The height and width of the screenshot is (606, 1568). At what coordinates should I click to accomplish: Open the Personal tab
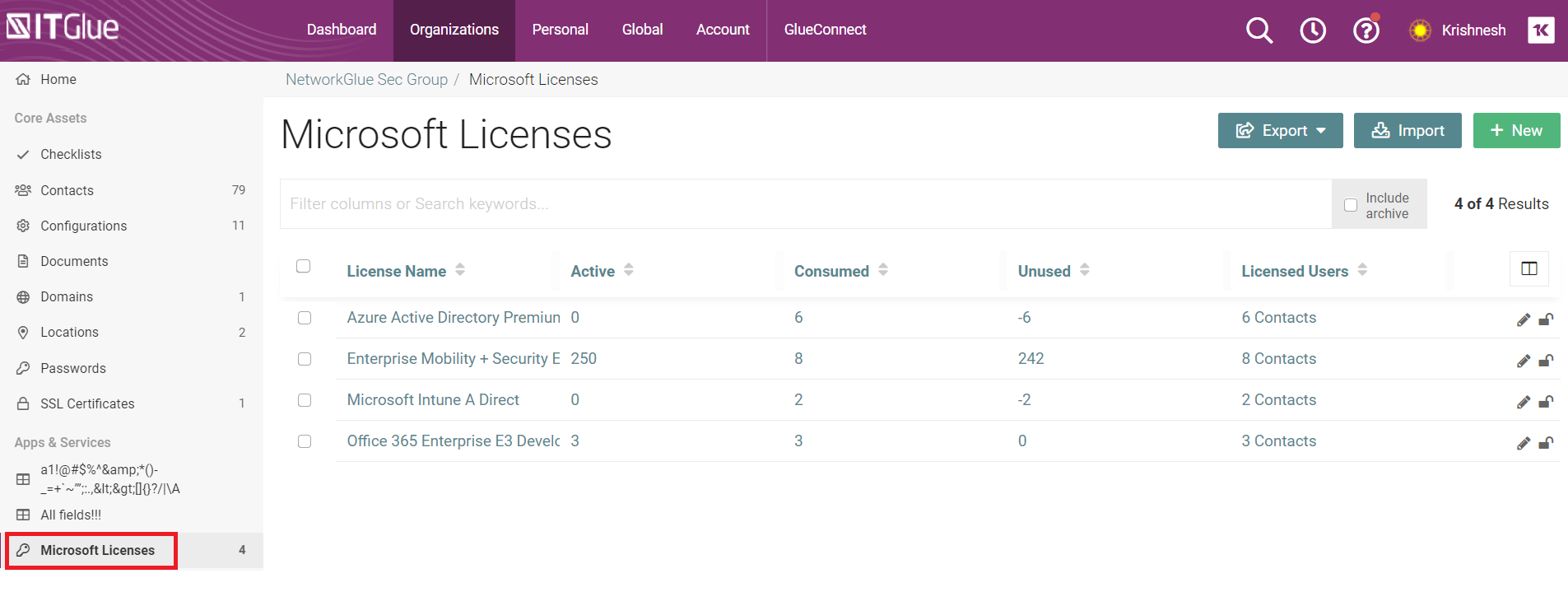(x=561, y=30)
